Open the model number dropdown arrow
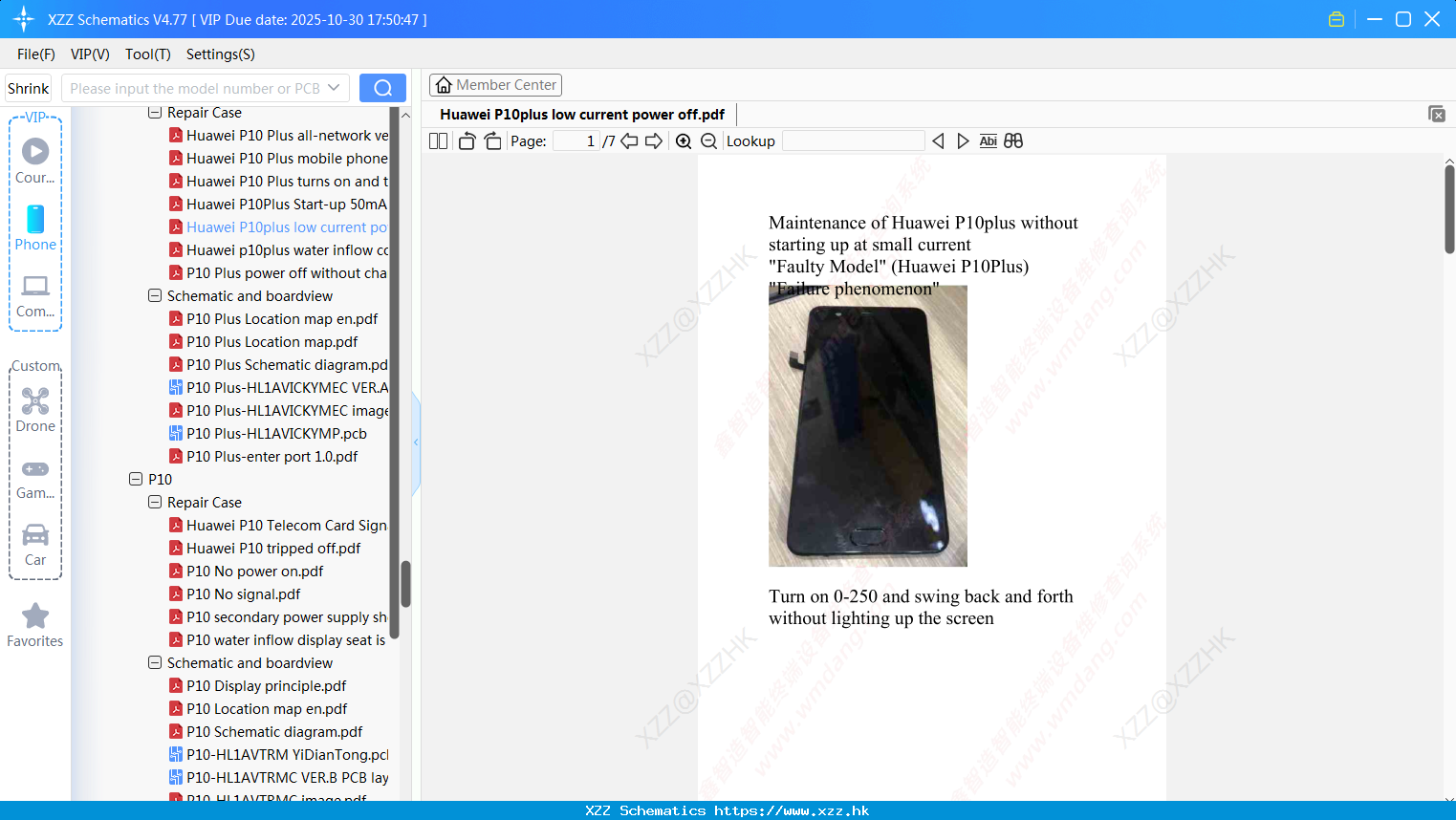Screen dimensions: 1456x820 click(334, 88)
